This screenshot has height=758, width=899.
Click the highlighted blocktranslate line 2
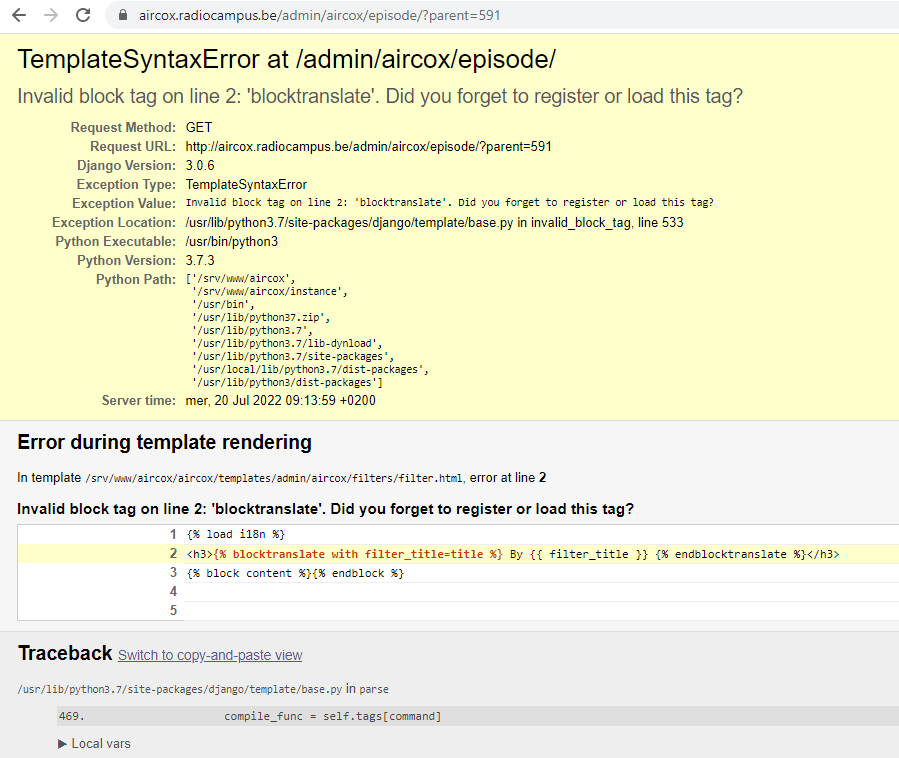click(512, 554)
